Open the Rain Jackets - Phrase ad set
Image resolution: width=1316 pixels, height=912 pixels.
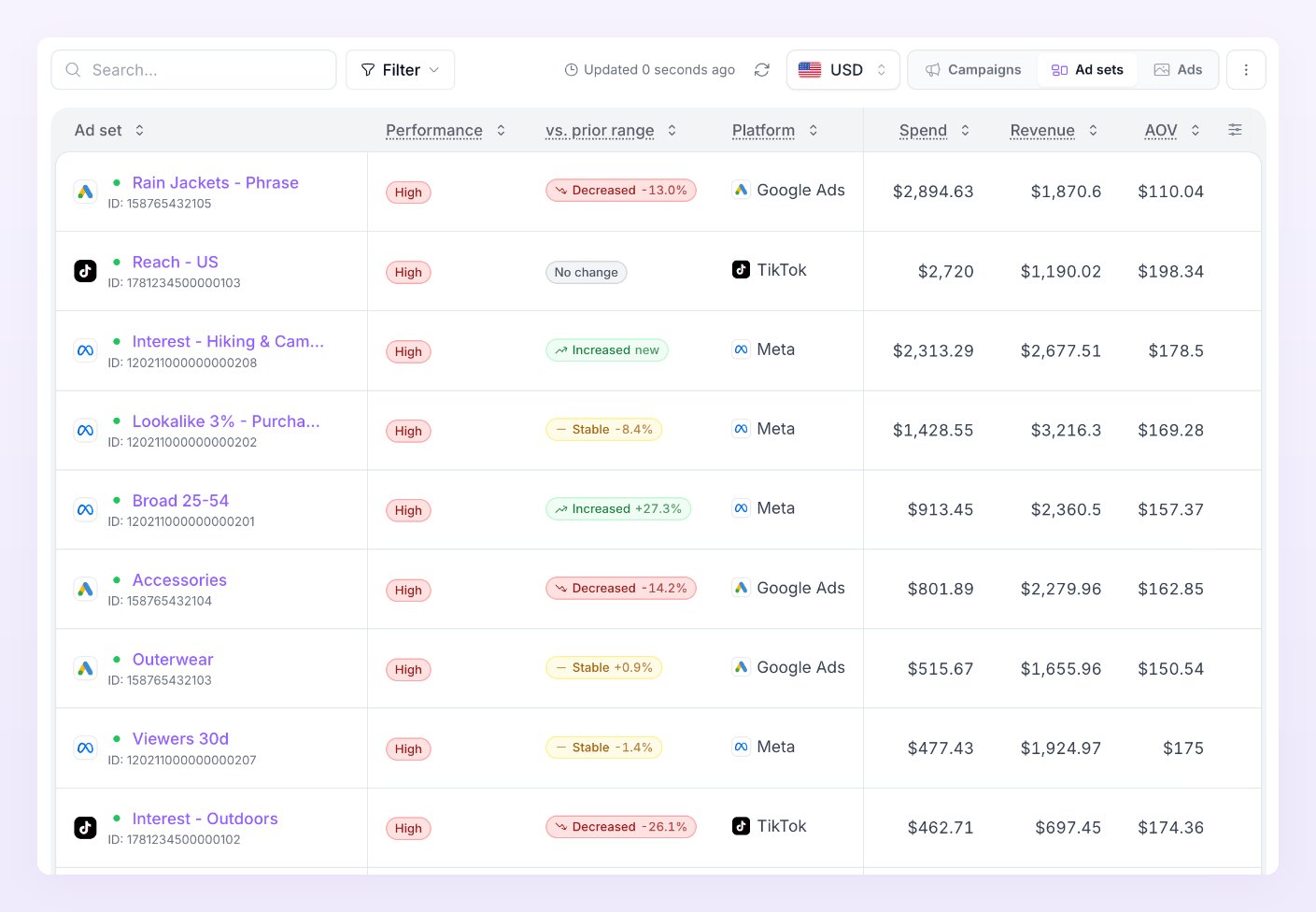[216, 183]
